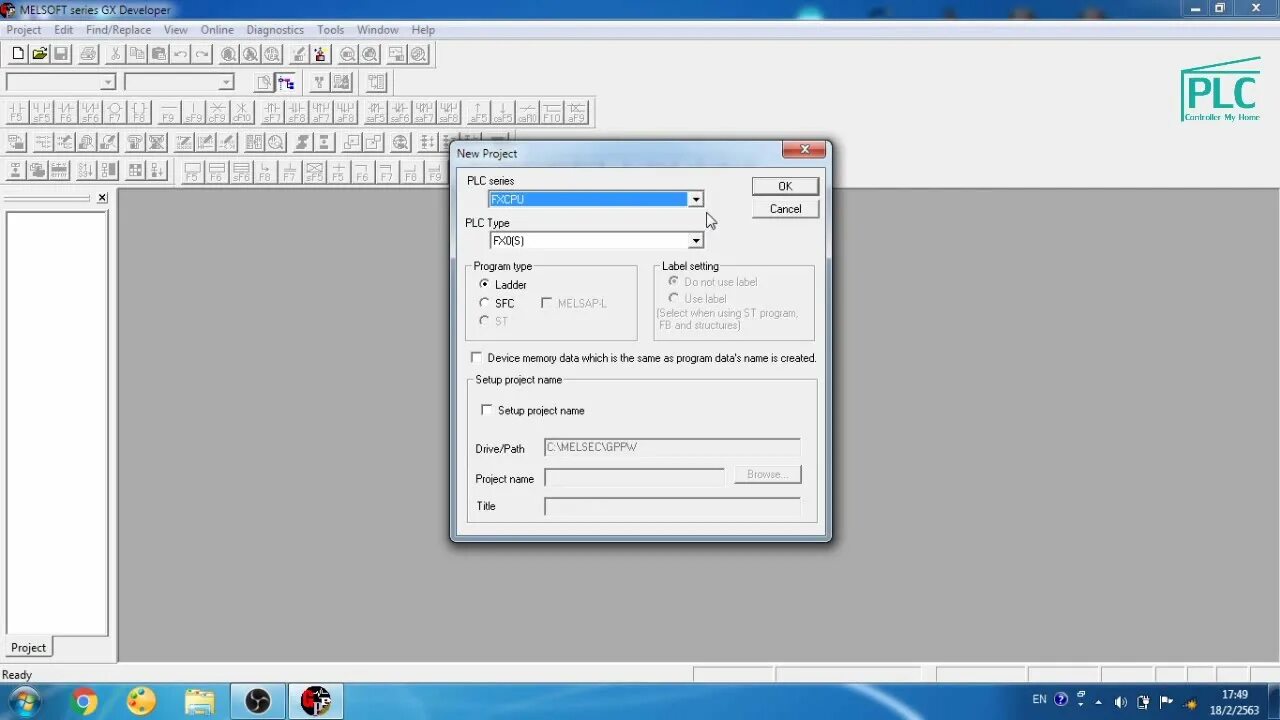Select the sF5 open branch contact icon
The width and height of the screenshot is (1280, 720).
(41, 112)
